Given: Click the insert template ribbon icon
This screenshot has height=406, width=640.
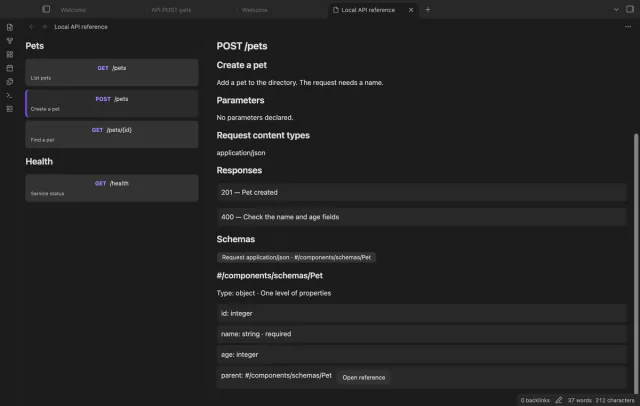Looking at the screenshot, I should pos(10,82).
